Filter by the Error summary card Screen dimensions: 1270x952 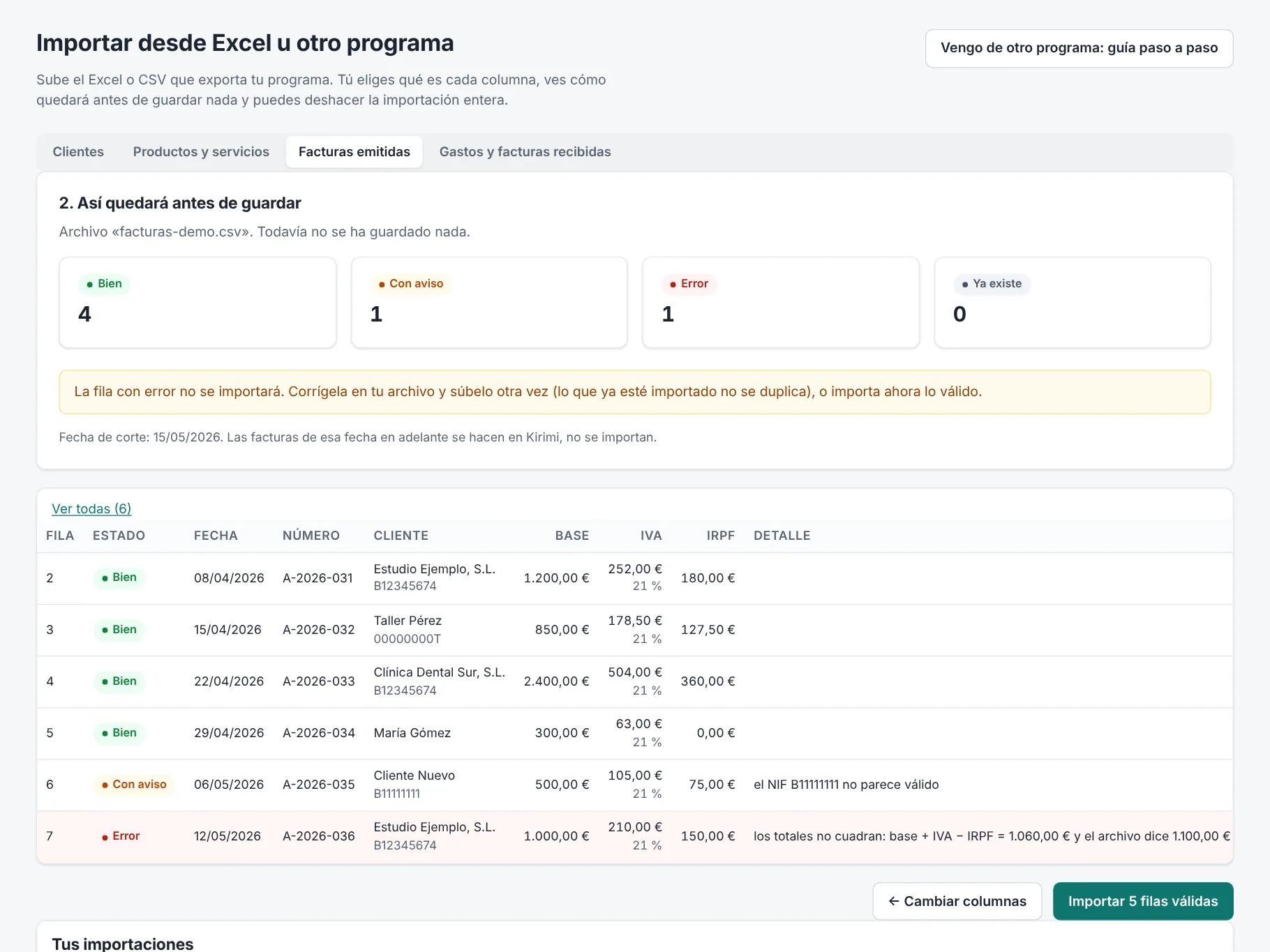coord(781,303)
